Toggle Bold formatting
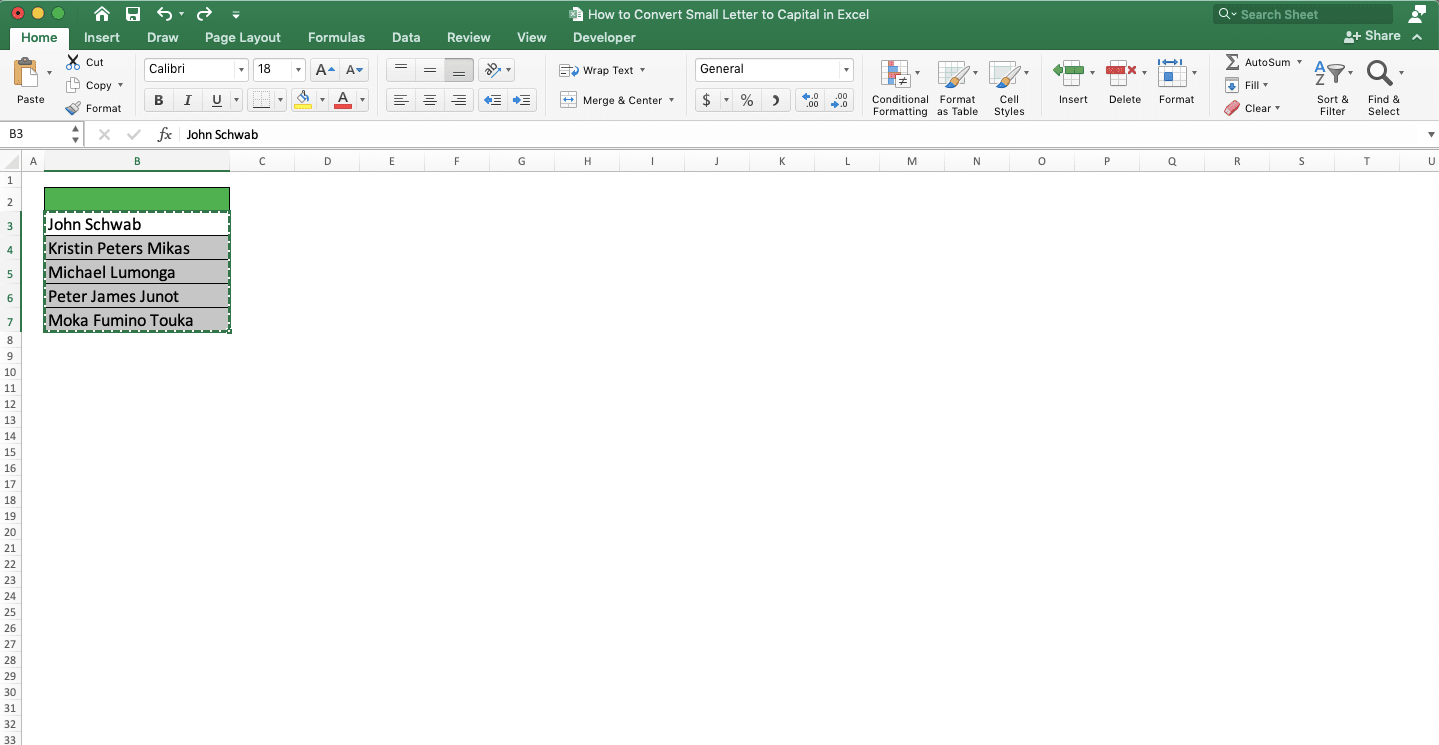The height and width of the screenshot is (745, 1439). coord(159,100)
